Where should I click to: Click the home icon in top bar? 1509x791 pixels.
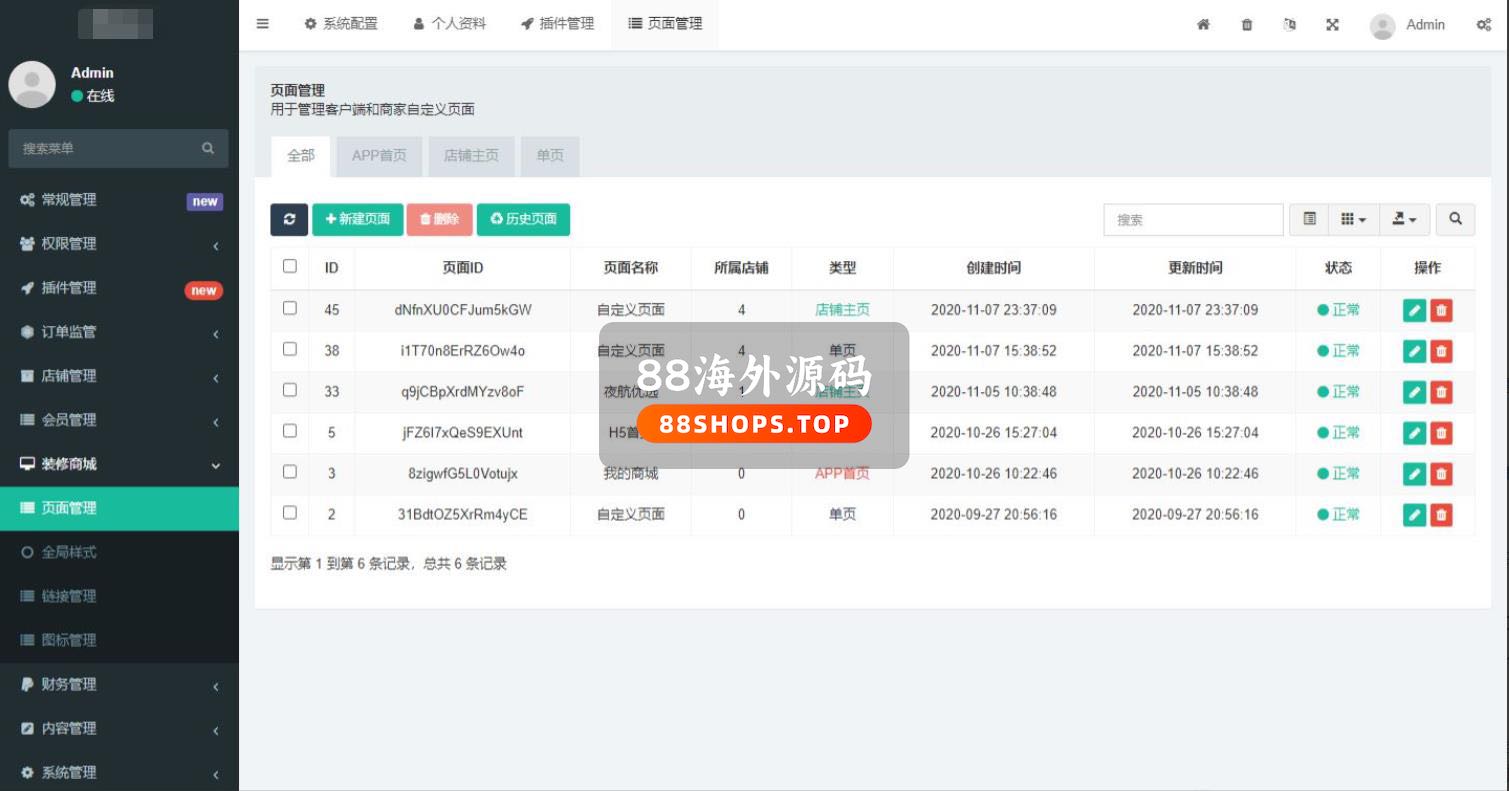click(1203, 25)
